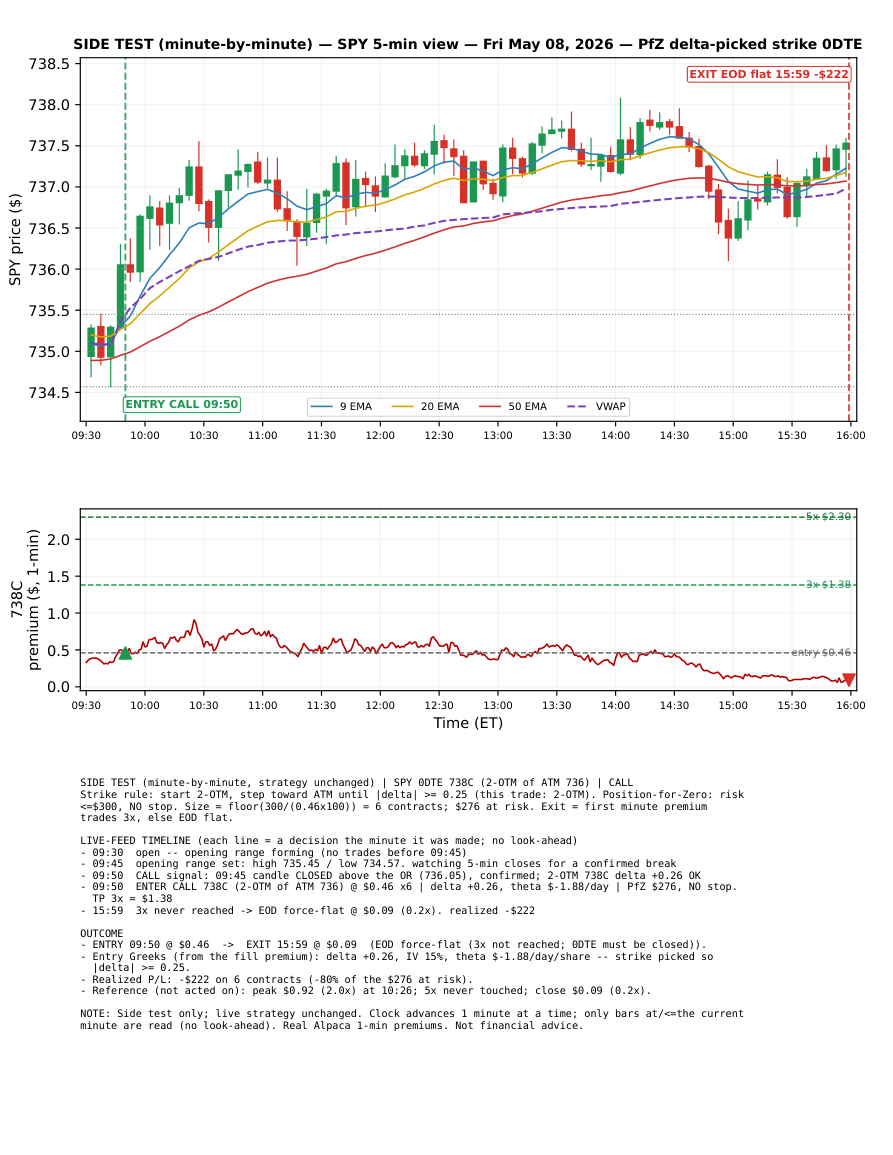Click the 'Time (ET)' axis label
The height and width of the screenshot is (1155, 893).
(x=468, y=723)
